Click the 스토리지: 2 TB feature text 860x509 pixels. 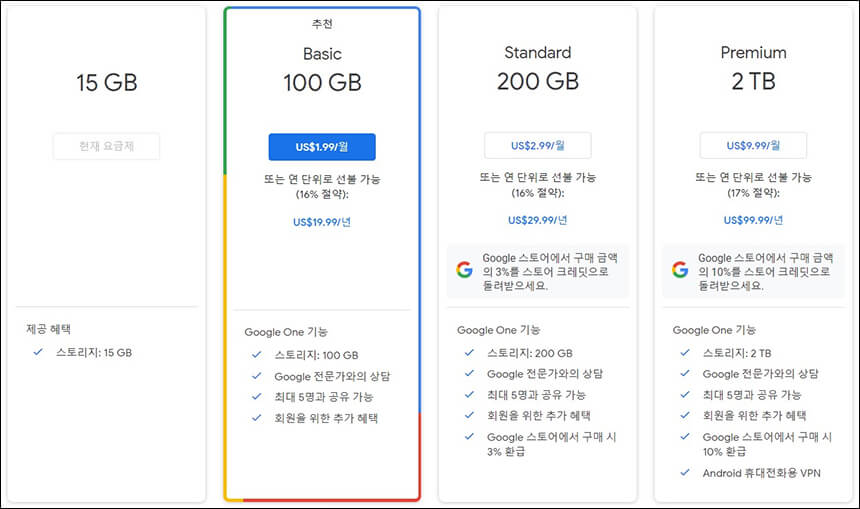tap(737, 353)
